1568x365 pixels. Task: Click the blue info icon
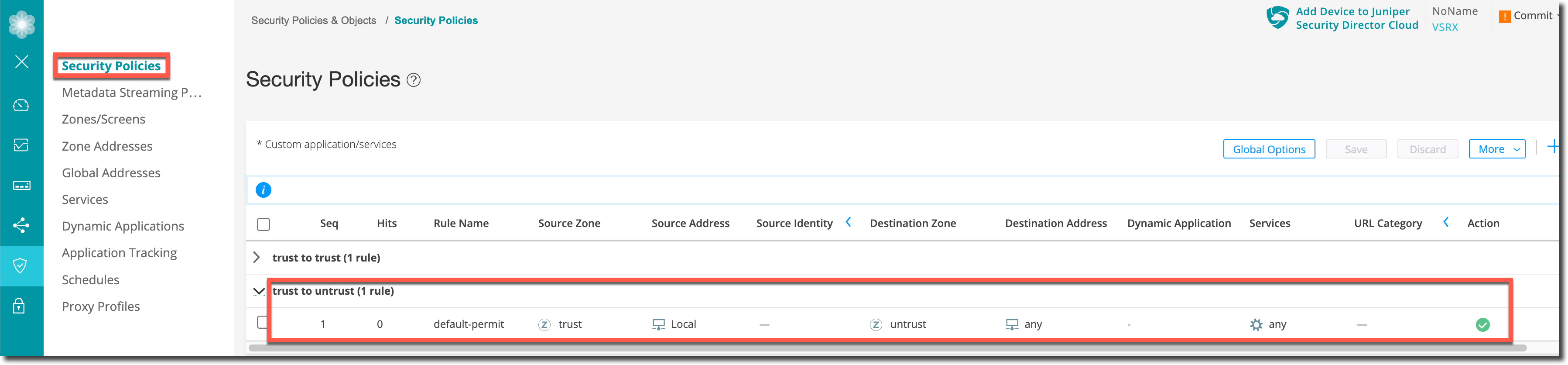pos(263,190)
